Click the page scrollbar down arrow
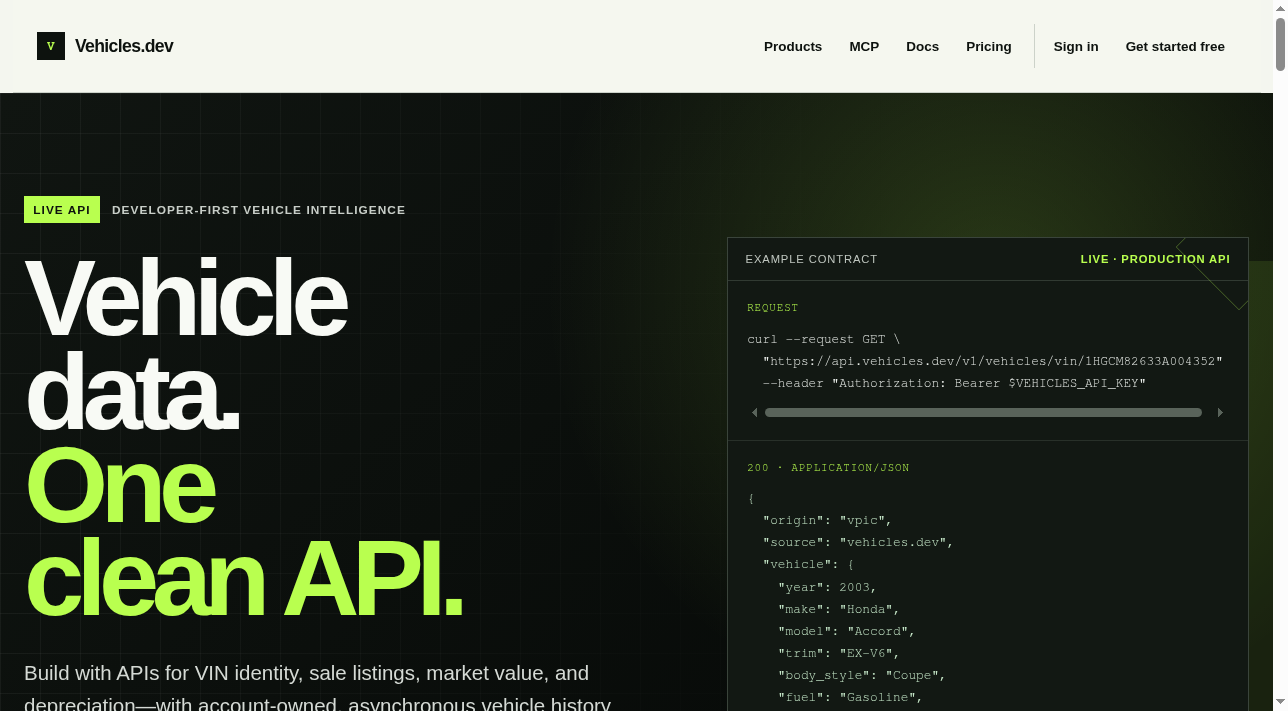This screenshot has height=711, width=1288. (1280, 702)
